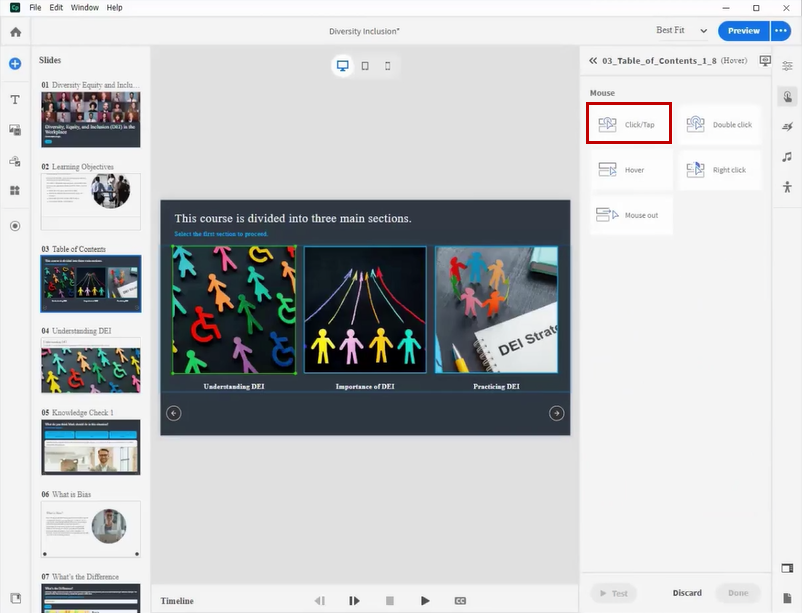
Task: Select slide 07 What's the Difference thumbnail
Action: [x=91, y=598]
